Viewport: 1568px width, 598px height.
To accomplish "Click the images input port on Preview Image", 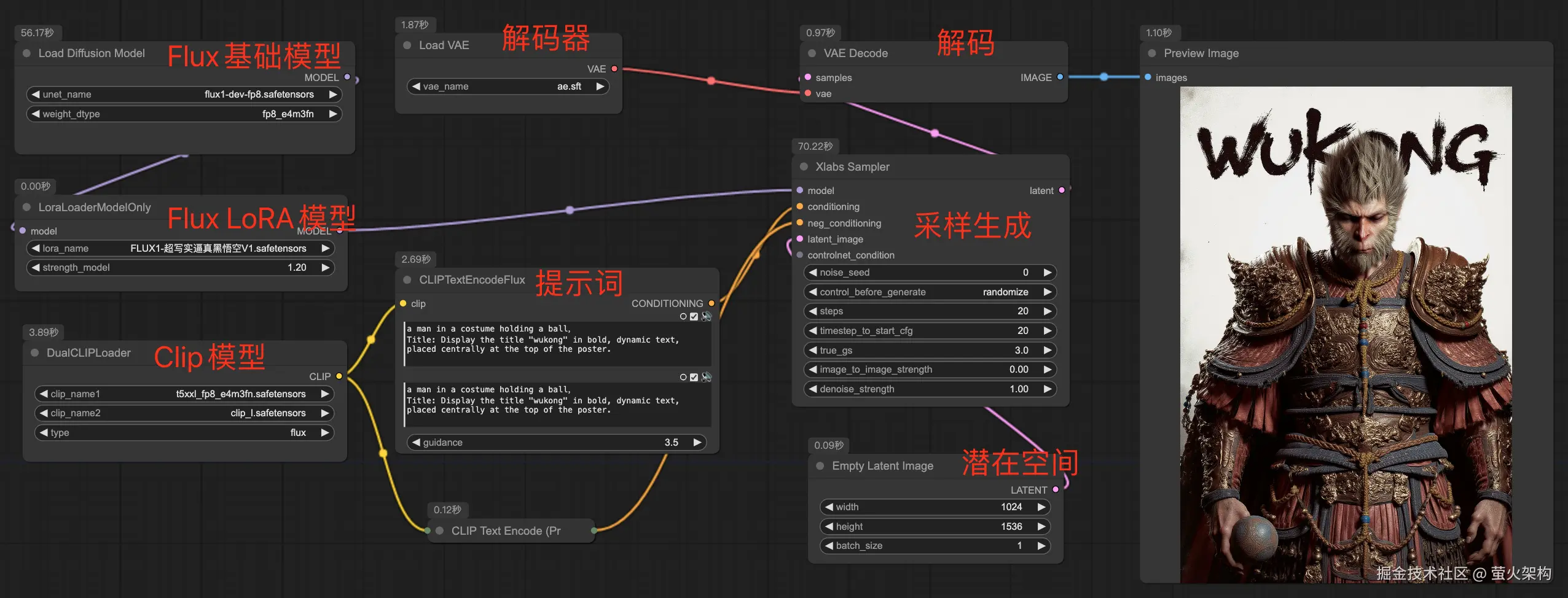I will point(1148,77).
